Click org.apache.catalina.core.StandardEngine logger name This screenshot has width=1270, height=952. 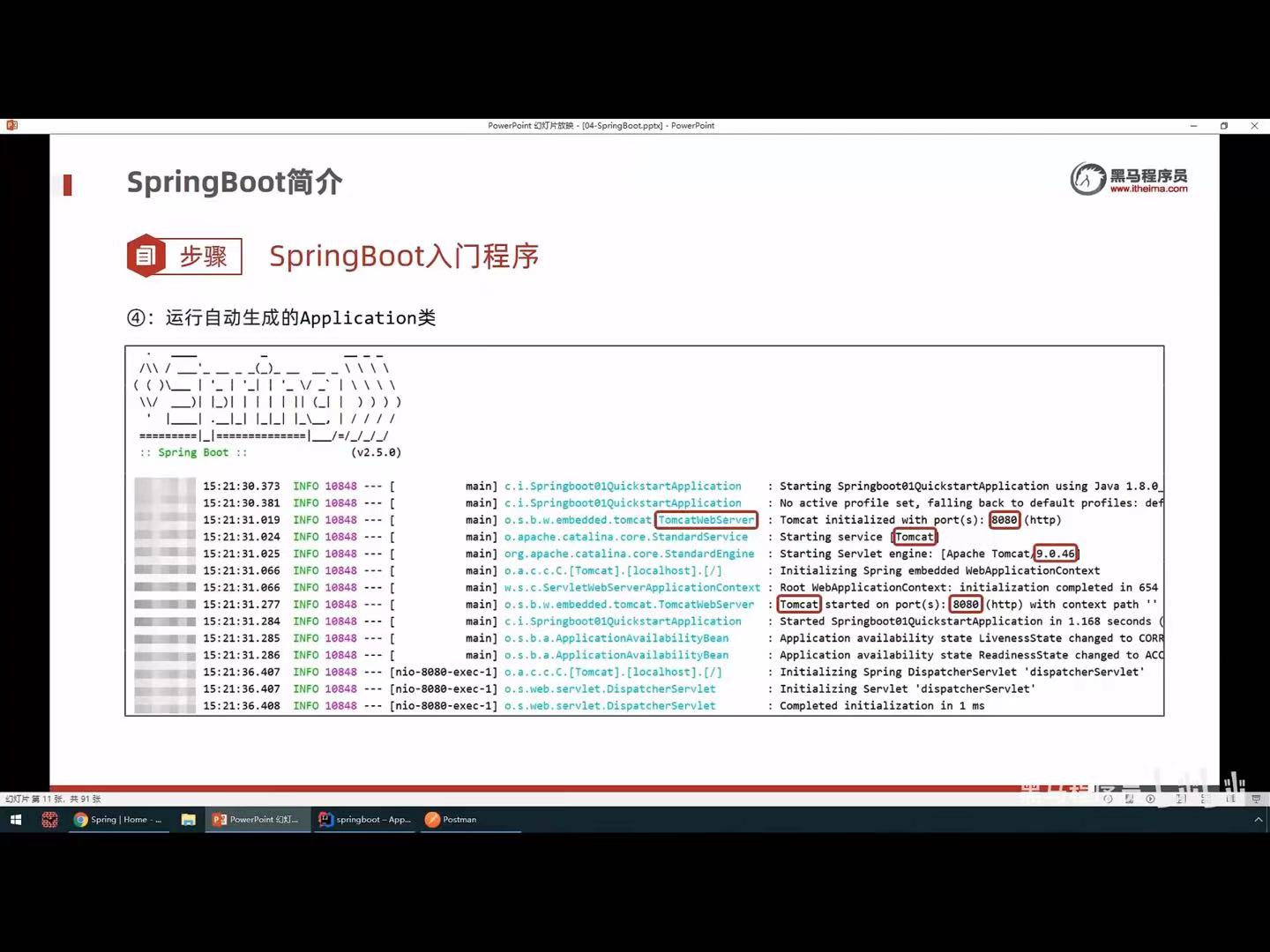coord(629,554)
